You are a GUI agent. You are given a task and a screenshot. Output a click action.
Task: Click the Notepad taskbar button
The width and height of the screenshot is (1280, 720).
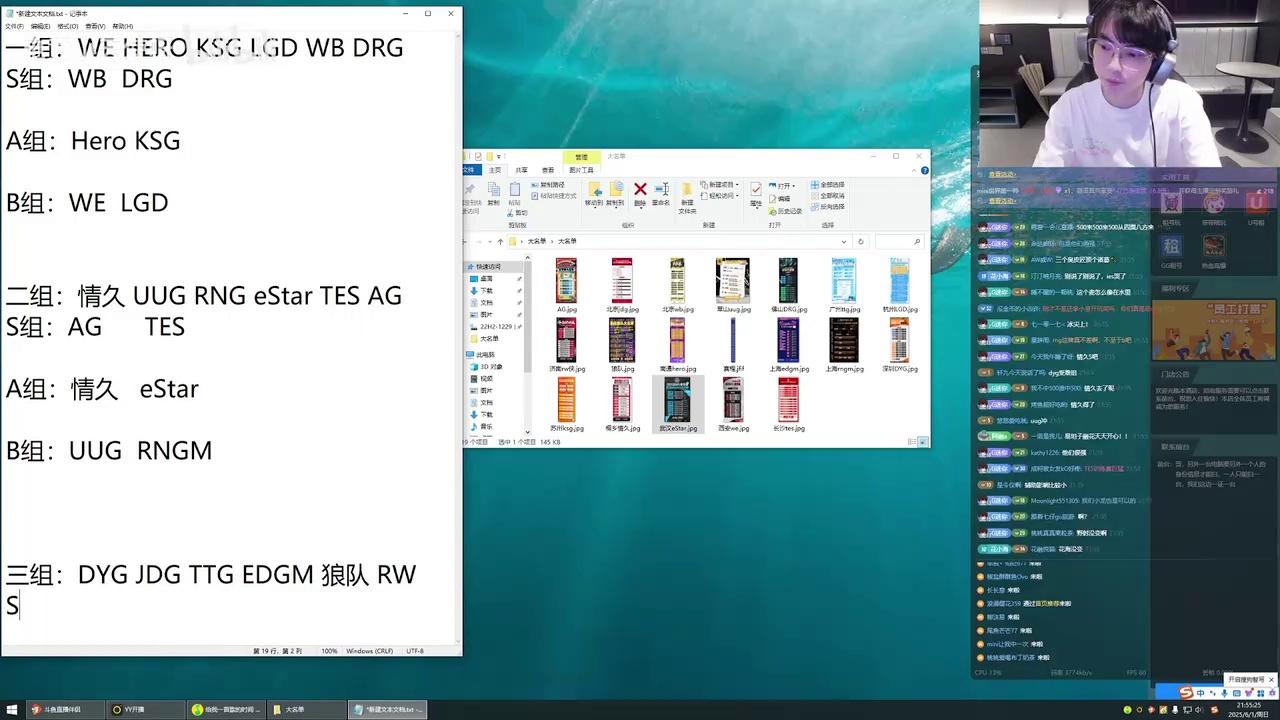tap(389, 710)
